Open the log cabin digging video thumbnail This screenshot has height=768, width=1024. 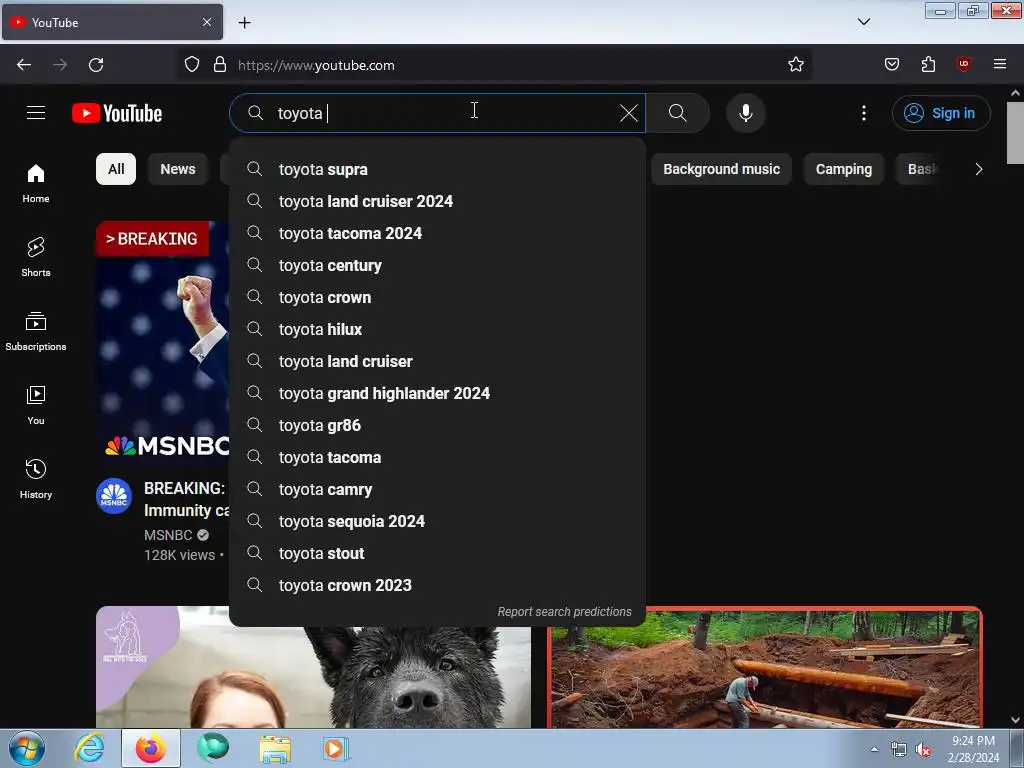pyautogui.click(x=765, y=668)
